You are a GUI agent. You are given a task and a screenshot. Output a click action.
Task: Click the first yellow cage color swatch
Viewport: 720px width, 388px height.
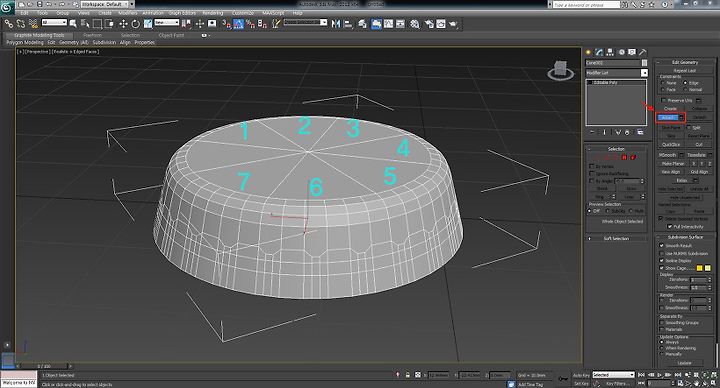(699, 268)
